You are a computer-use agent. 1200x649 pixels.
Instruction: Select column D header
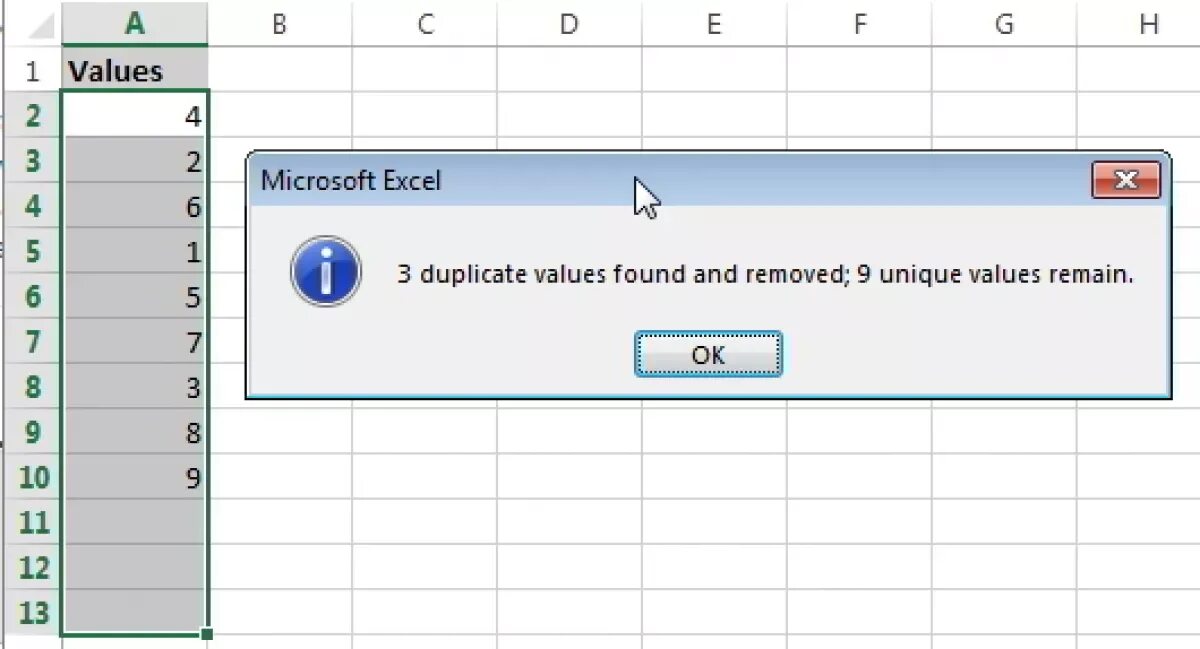(x=569, y=24)
